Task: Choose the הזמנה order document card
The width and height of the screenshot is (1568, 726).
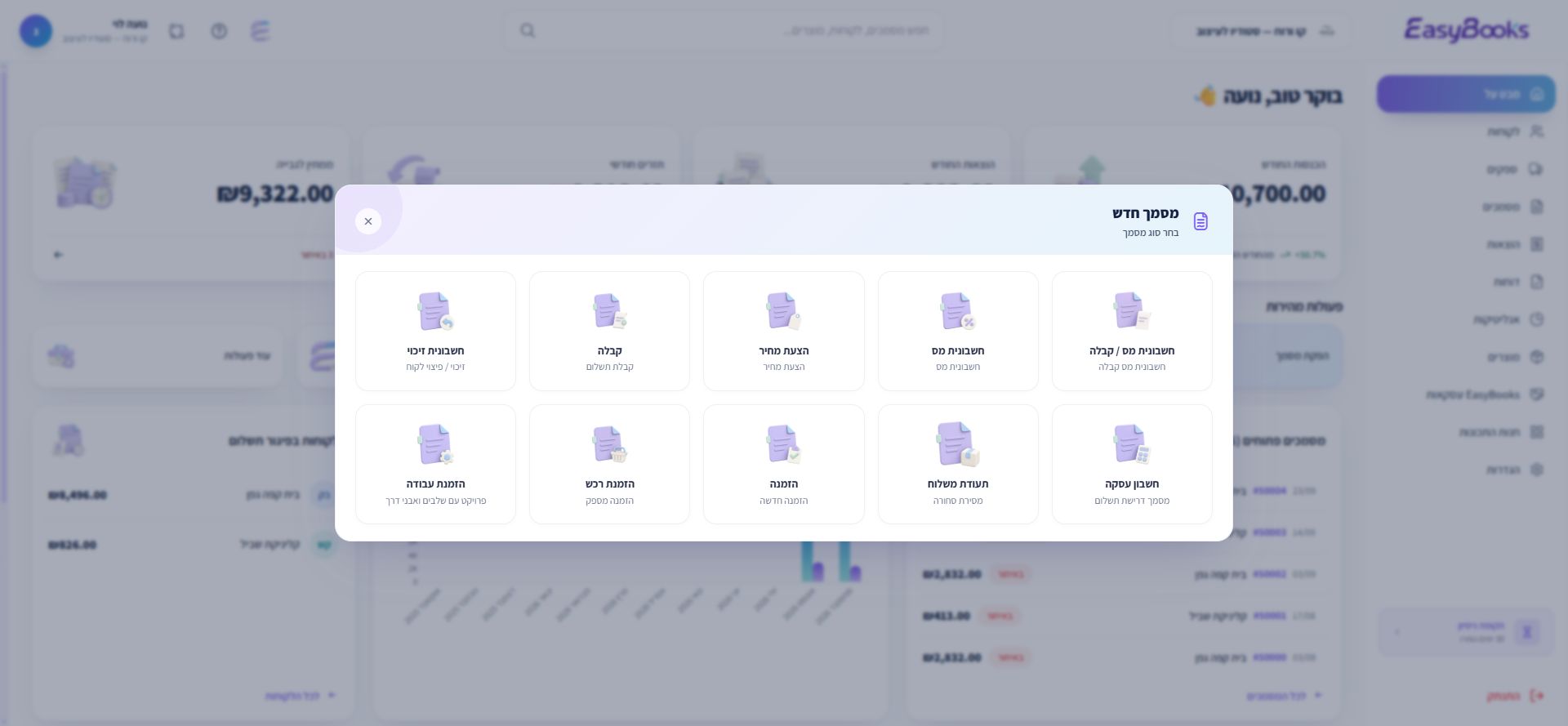Action: pyautogui.click(x=783, y=464)
